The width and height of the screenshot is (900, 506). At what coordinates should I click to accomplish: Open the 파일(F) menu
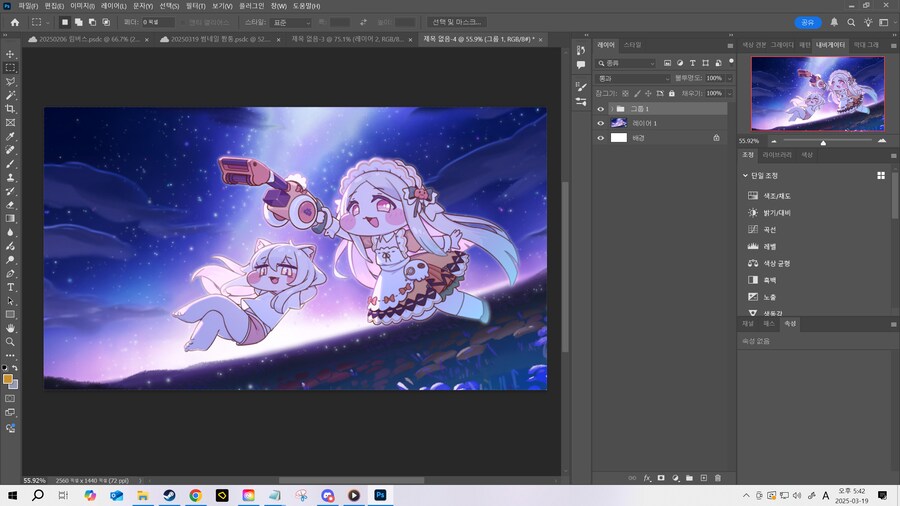pos(28,6)
